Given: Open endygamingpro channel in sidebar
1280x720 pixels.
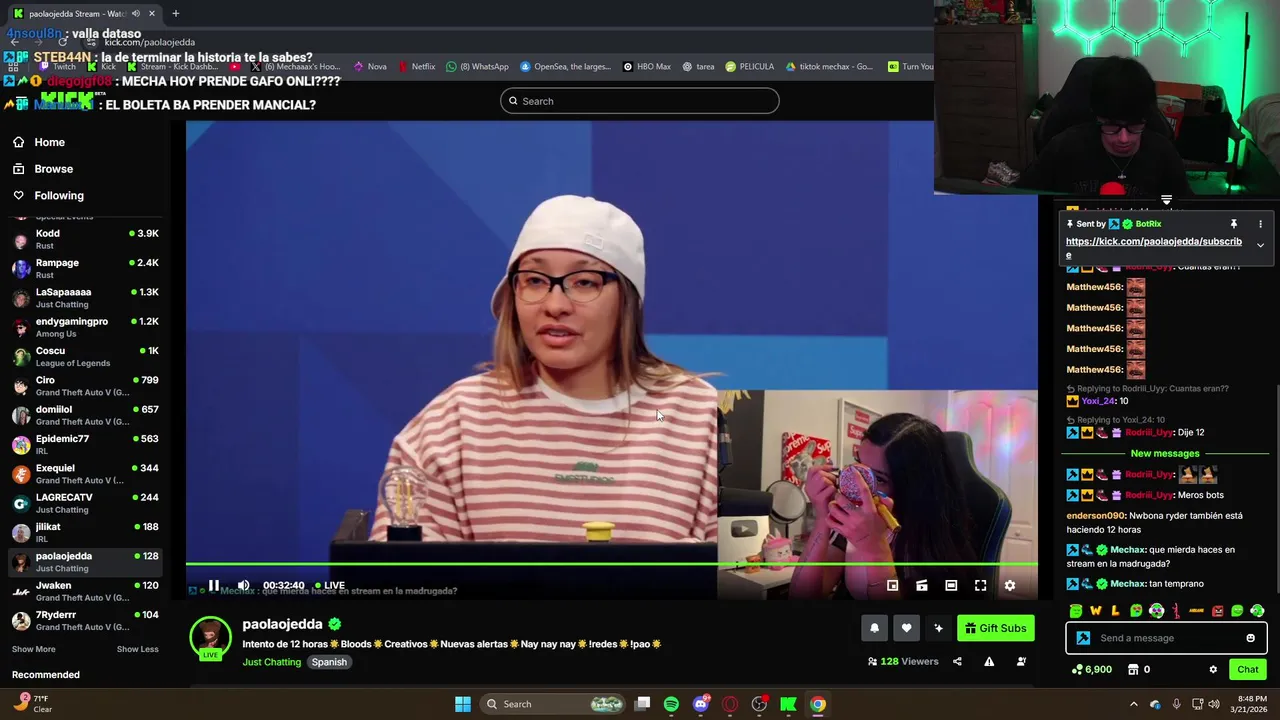Looking at the screenshot, I should point(85,327).
